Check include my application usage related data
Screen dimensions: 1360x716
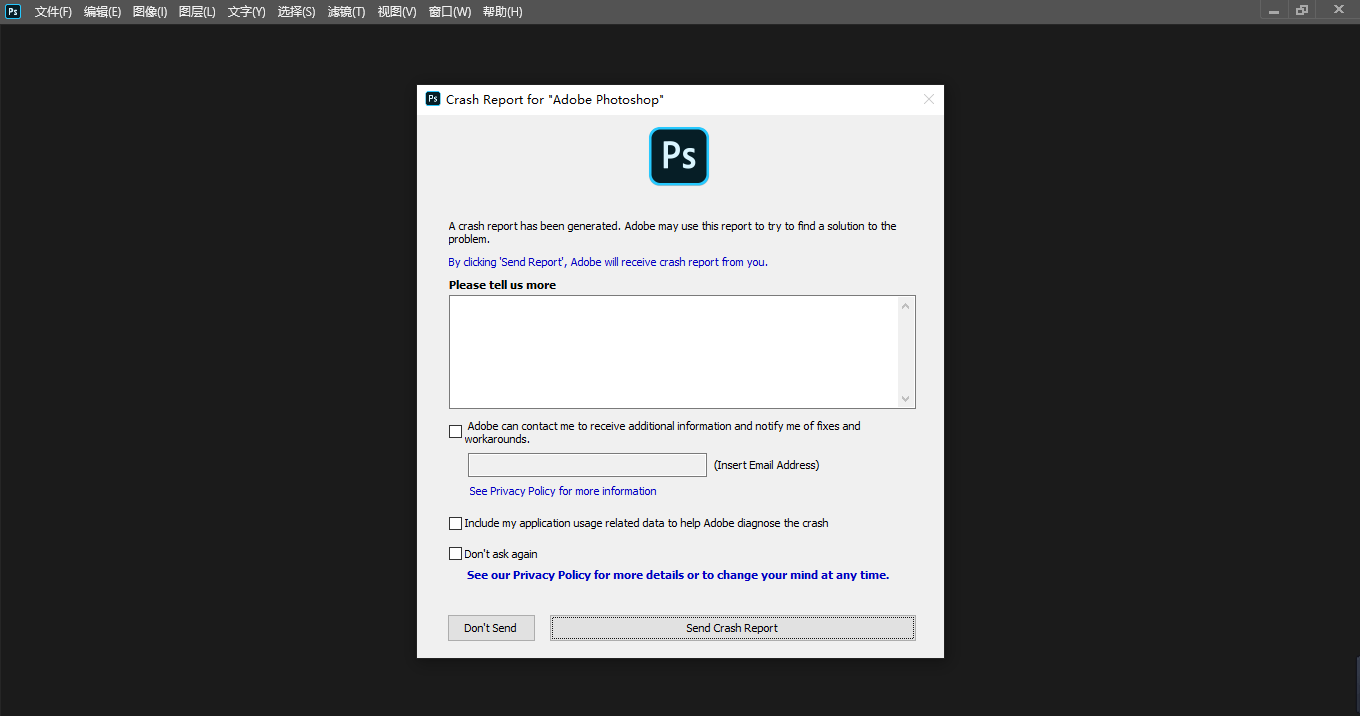[x=455, y=523]
